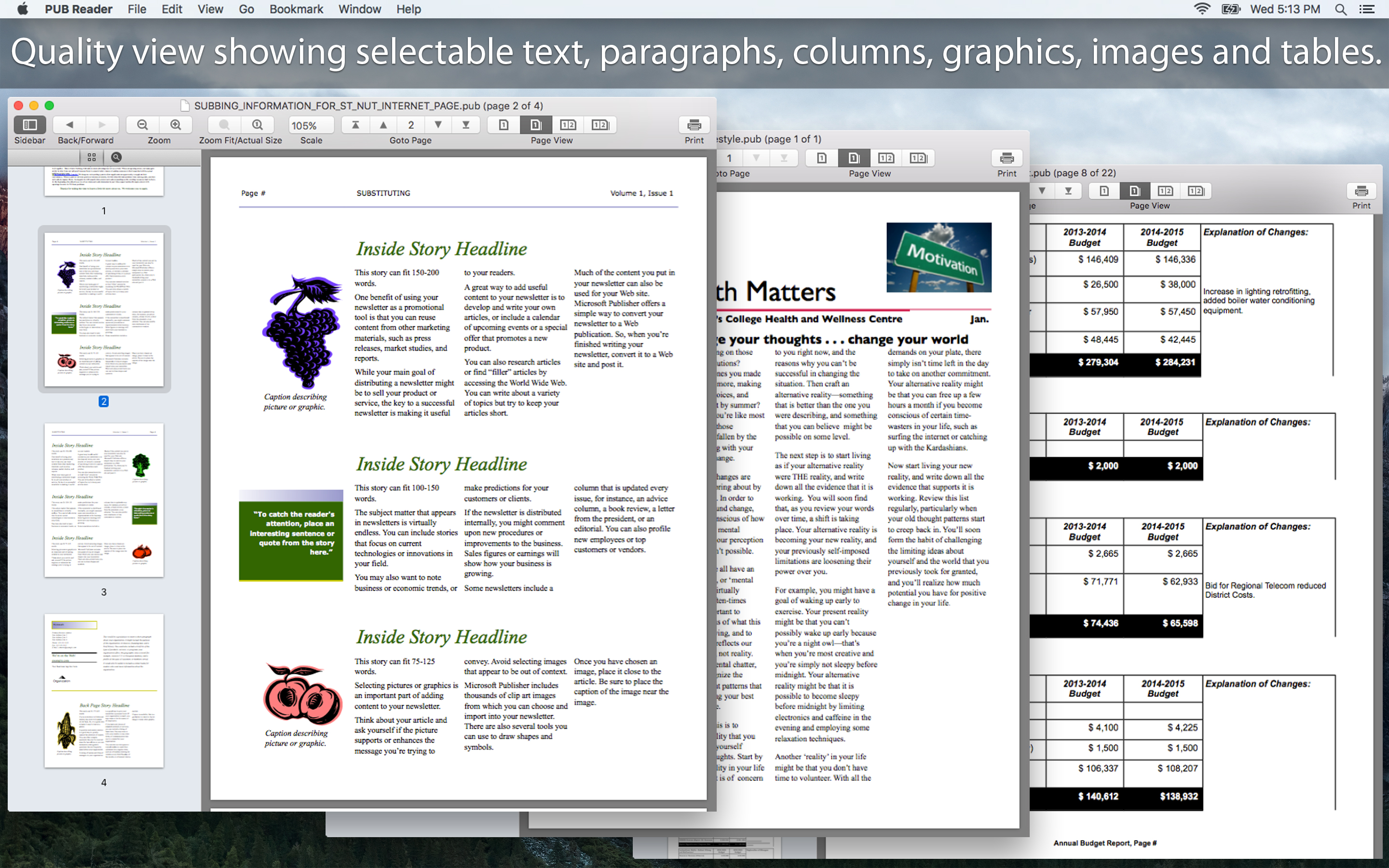The width and height of the screenshot is (1389, 868).
Task: Go to next page arrow
Action: [x=438, y=125]
